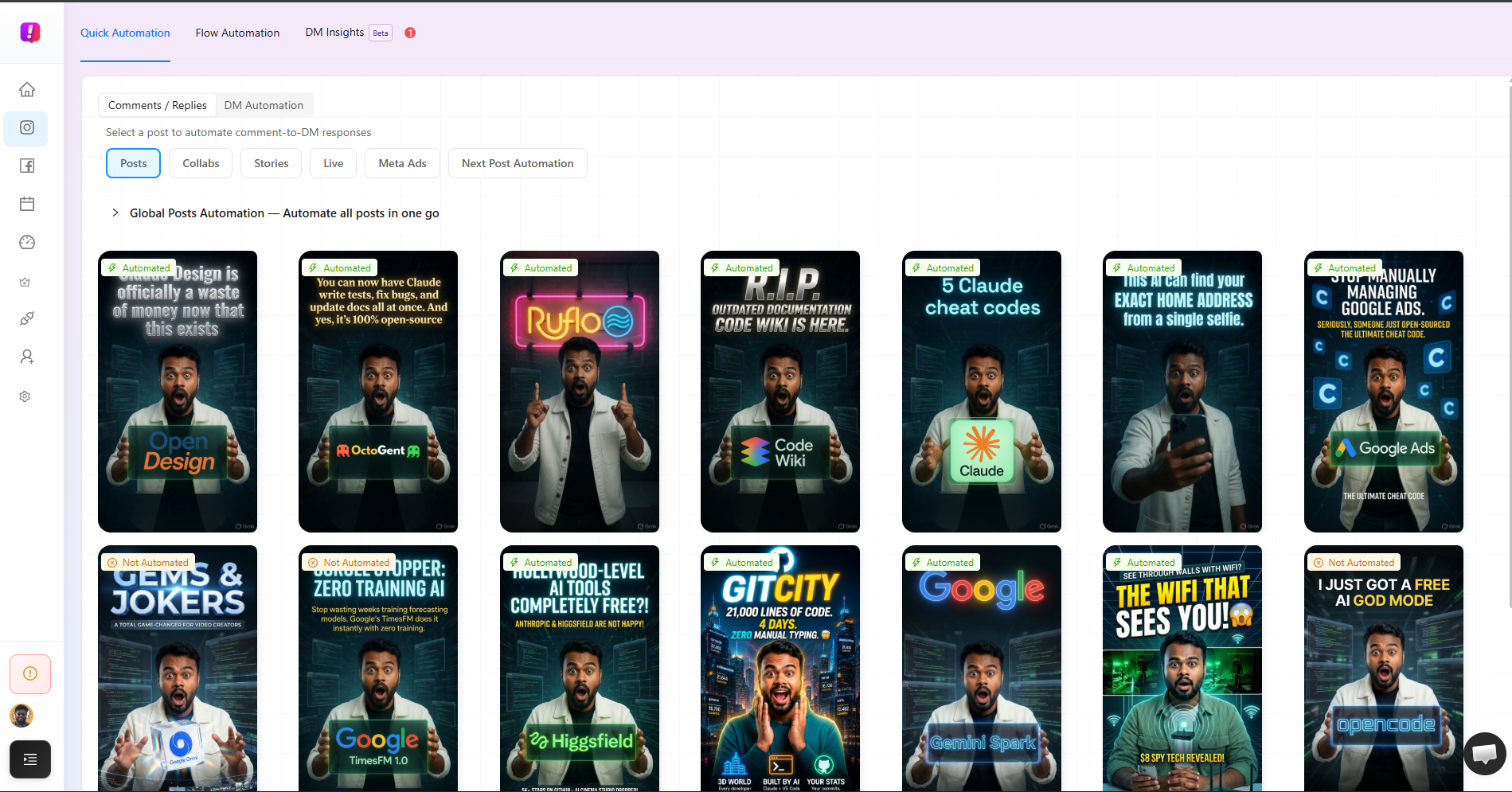Open the dashboard gauge icon
The height and width of the screenshot is (792, 1512).
[27, 242]
